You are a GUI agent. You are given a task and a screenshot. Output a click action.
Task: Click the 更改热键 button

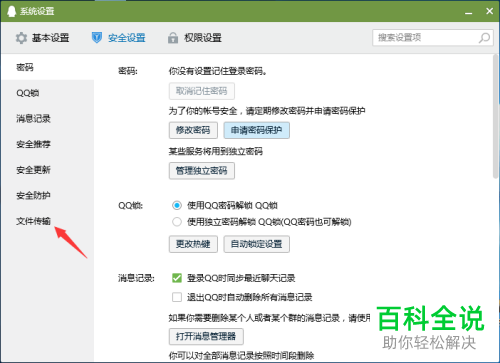pyautogui.click(x=193, y=244)
